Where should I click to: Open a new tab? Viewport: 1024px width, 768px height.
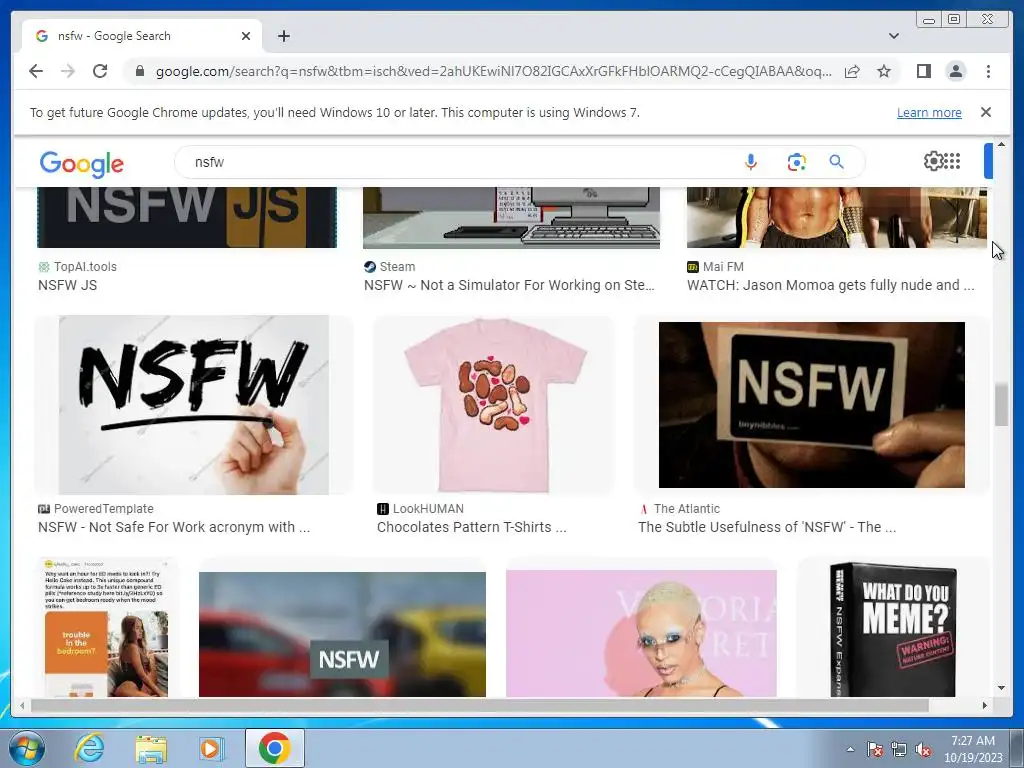(x=283, y=36)
